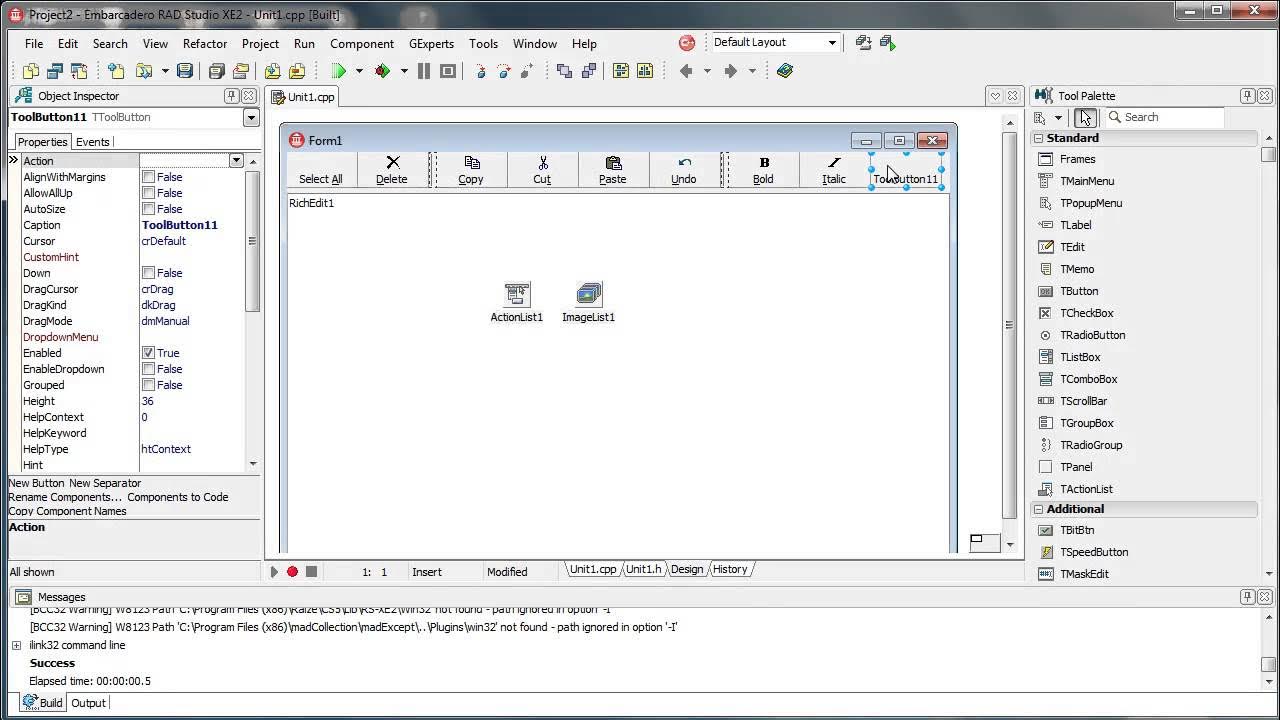1280x720 pixels.
Task: Click the Run Without Debugging icon
Action: pos(383,71)
